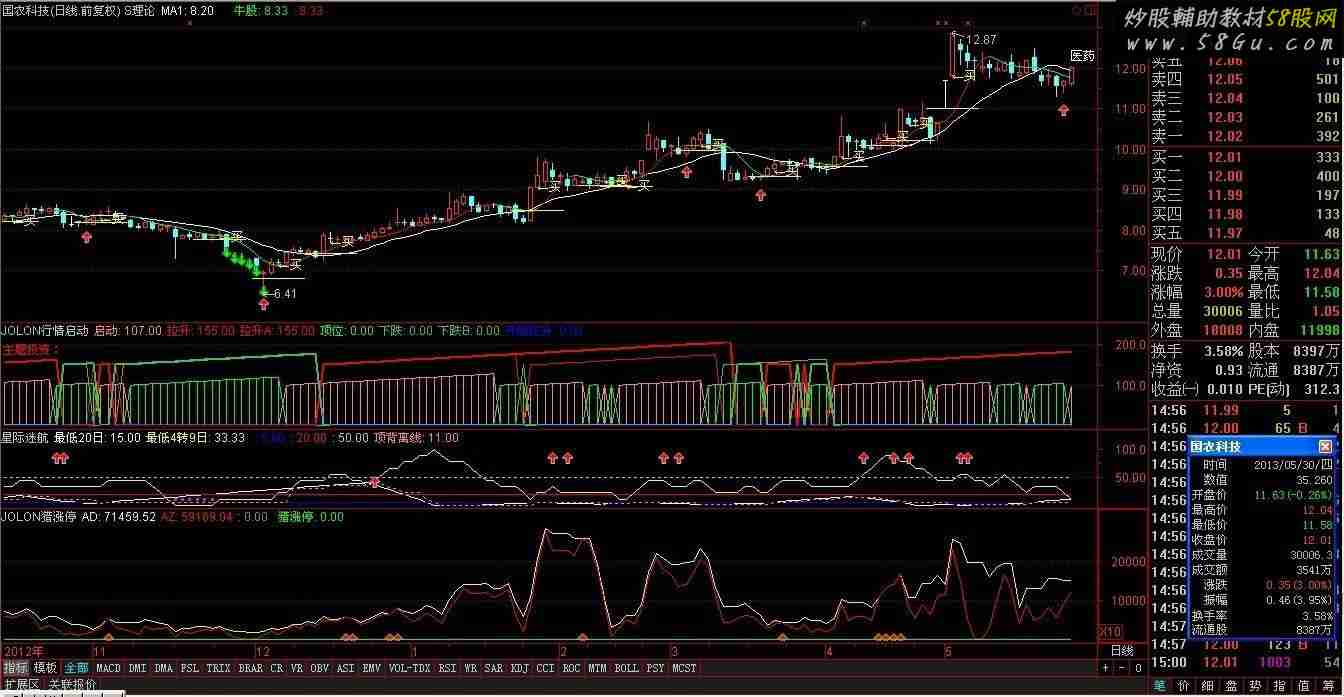The width and height of the screenshot is (1344, 697).
Task: Click the plus zoom button below 日线
Action: [1105, 668]
